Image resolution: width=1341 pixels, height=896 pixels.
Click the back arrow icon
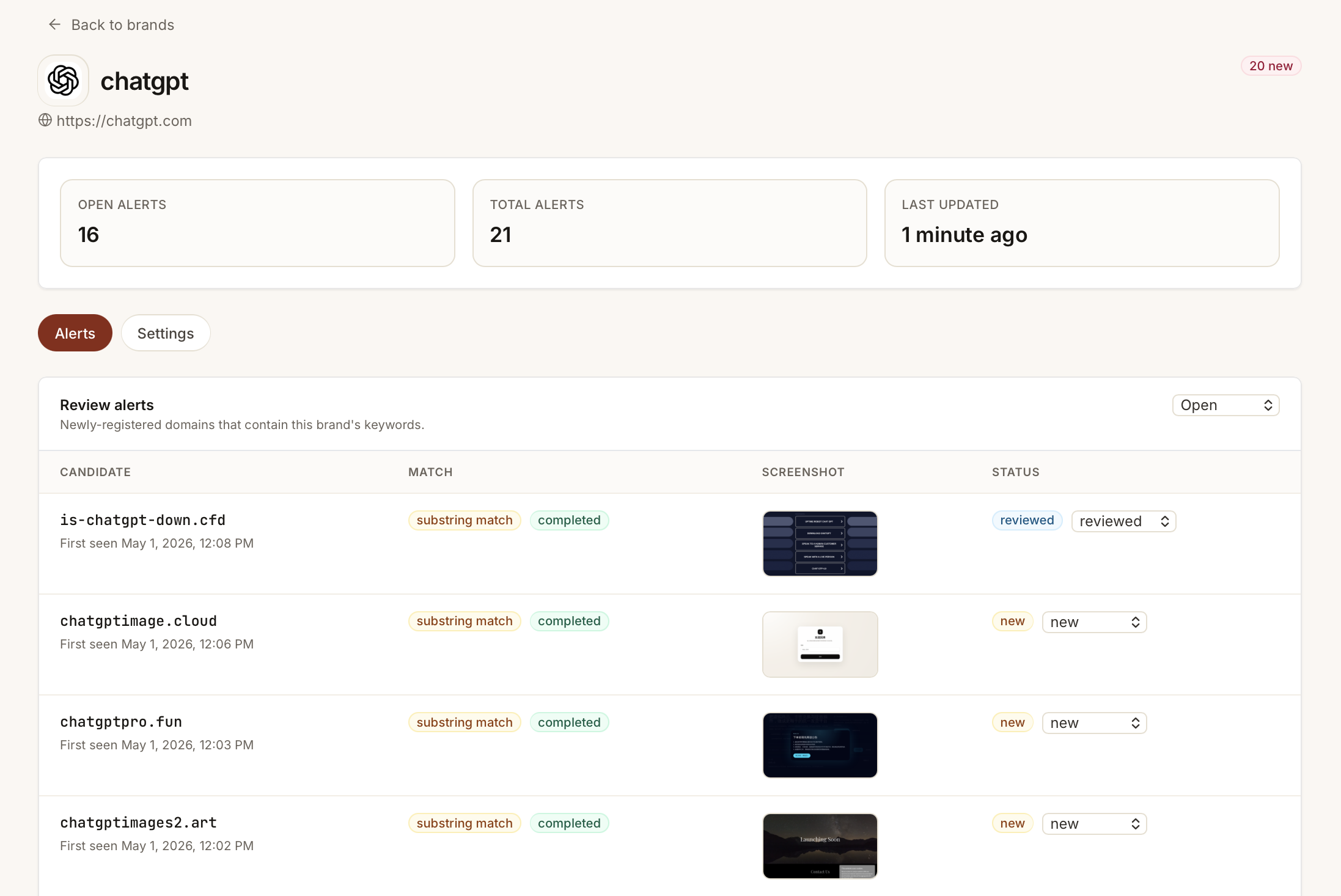(54, 24)
